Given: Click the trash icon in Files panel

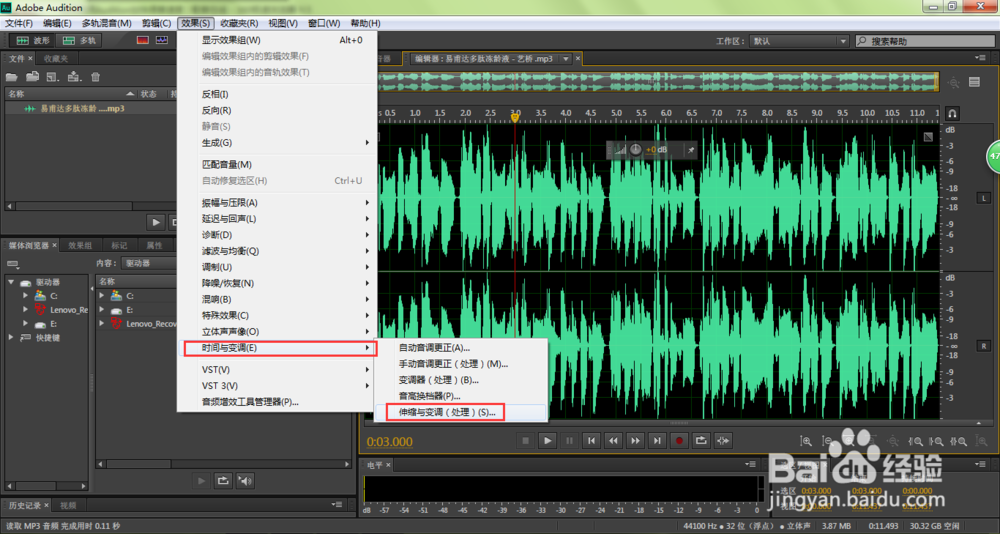Looking at the screenshot, I should tap(95, 77).
